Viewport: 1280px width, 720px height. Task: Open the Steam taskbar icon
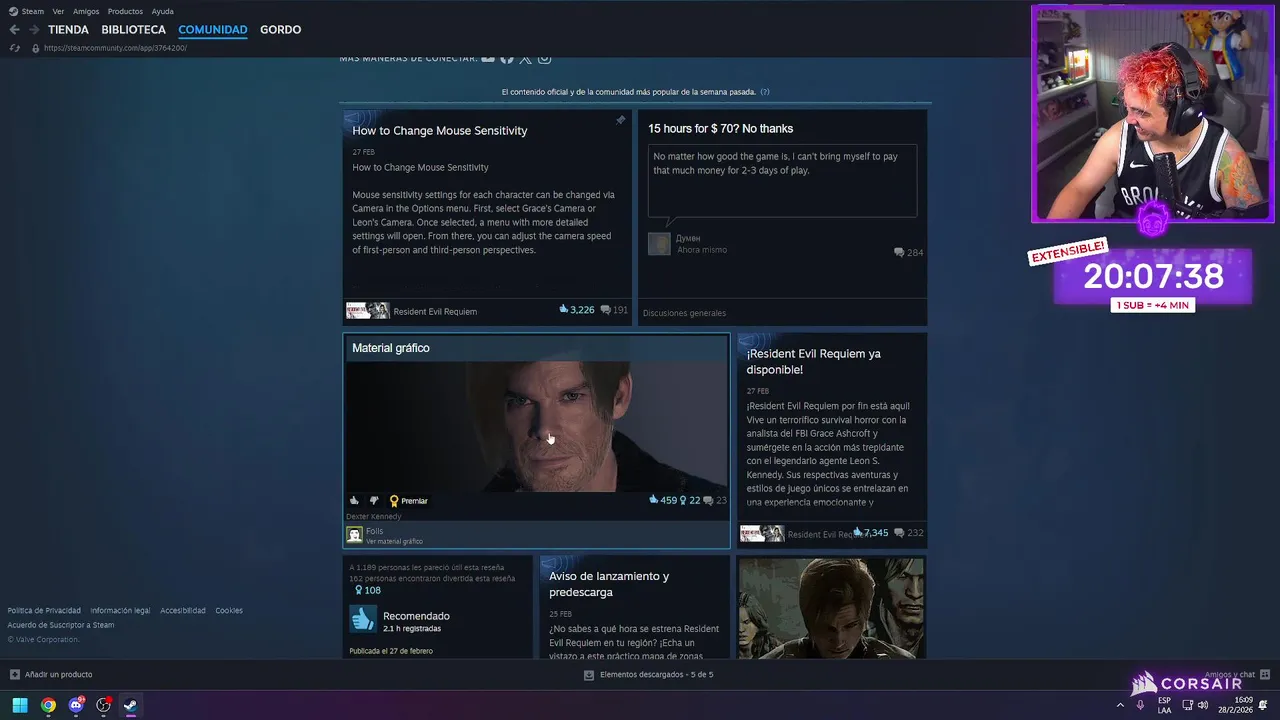(131, 705)
